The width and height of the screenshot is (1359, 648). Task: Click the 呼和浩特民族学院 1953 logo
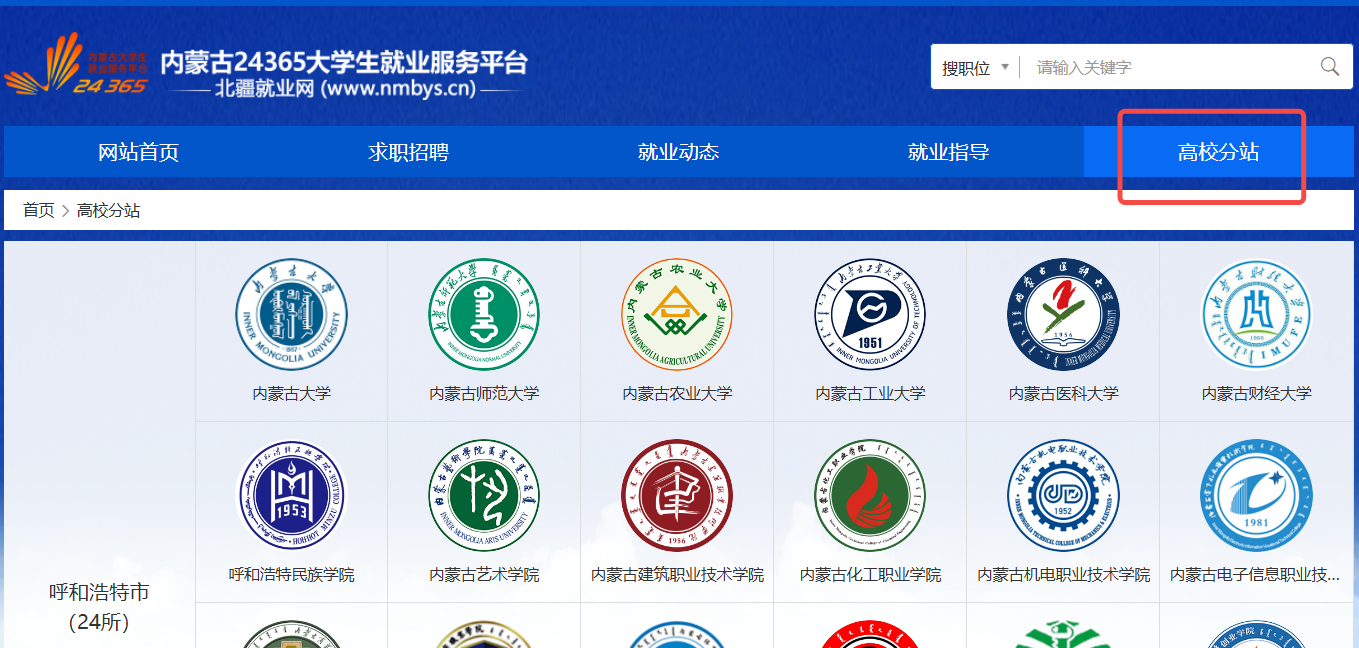click(291, 496)
